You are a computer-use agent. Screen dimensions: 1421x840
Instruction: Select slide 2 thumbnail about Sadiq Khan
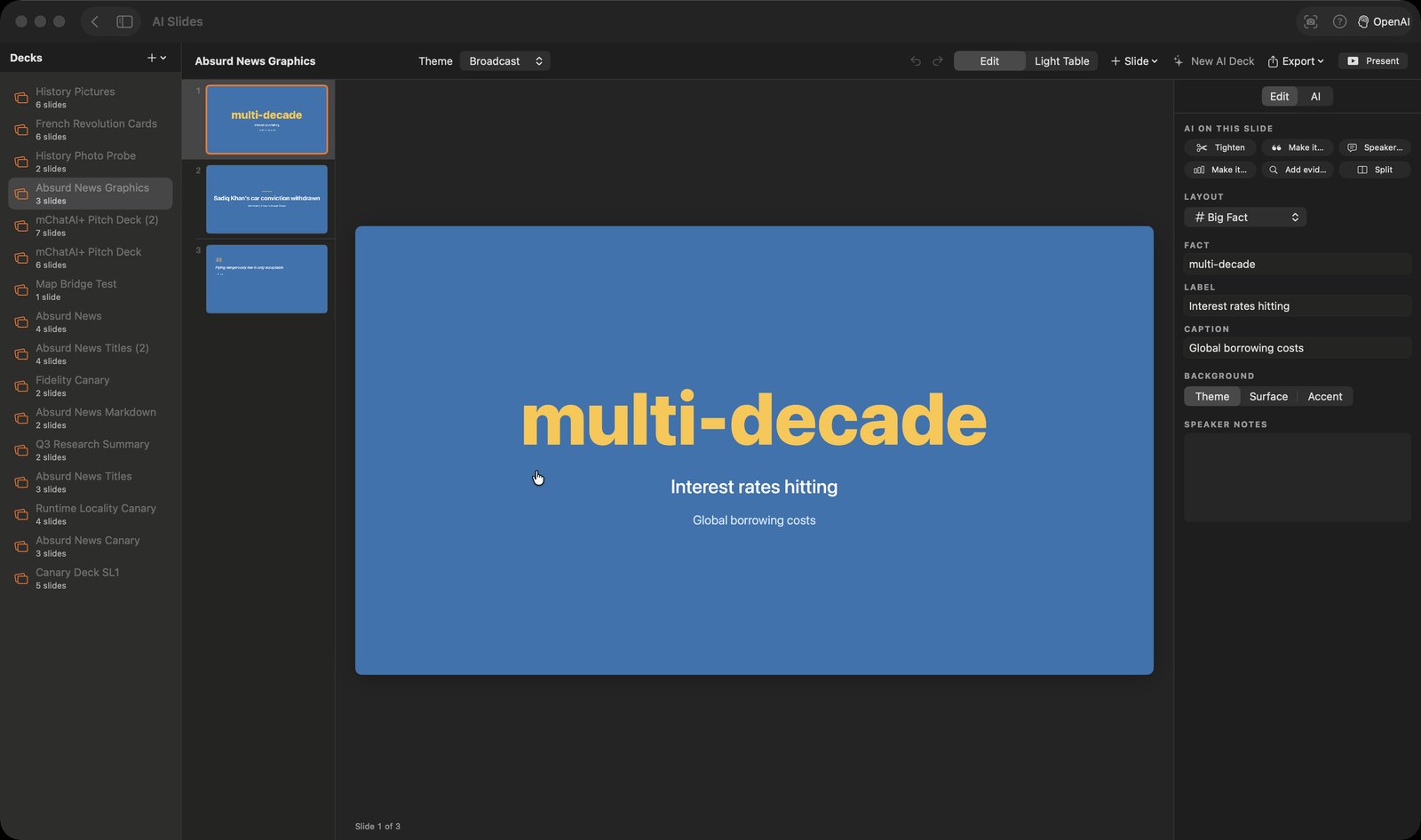click(x=266, y=199)
